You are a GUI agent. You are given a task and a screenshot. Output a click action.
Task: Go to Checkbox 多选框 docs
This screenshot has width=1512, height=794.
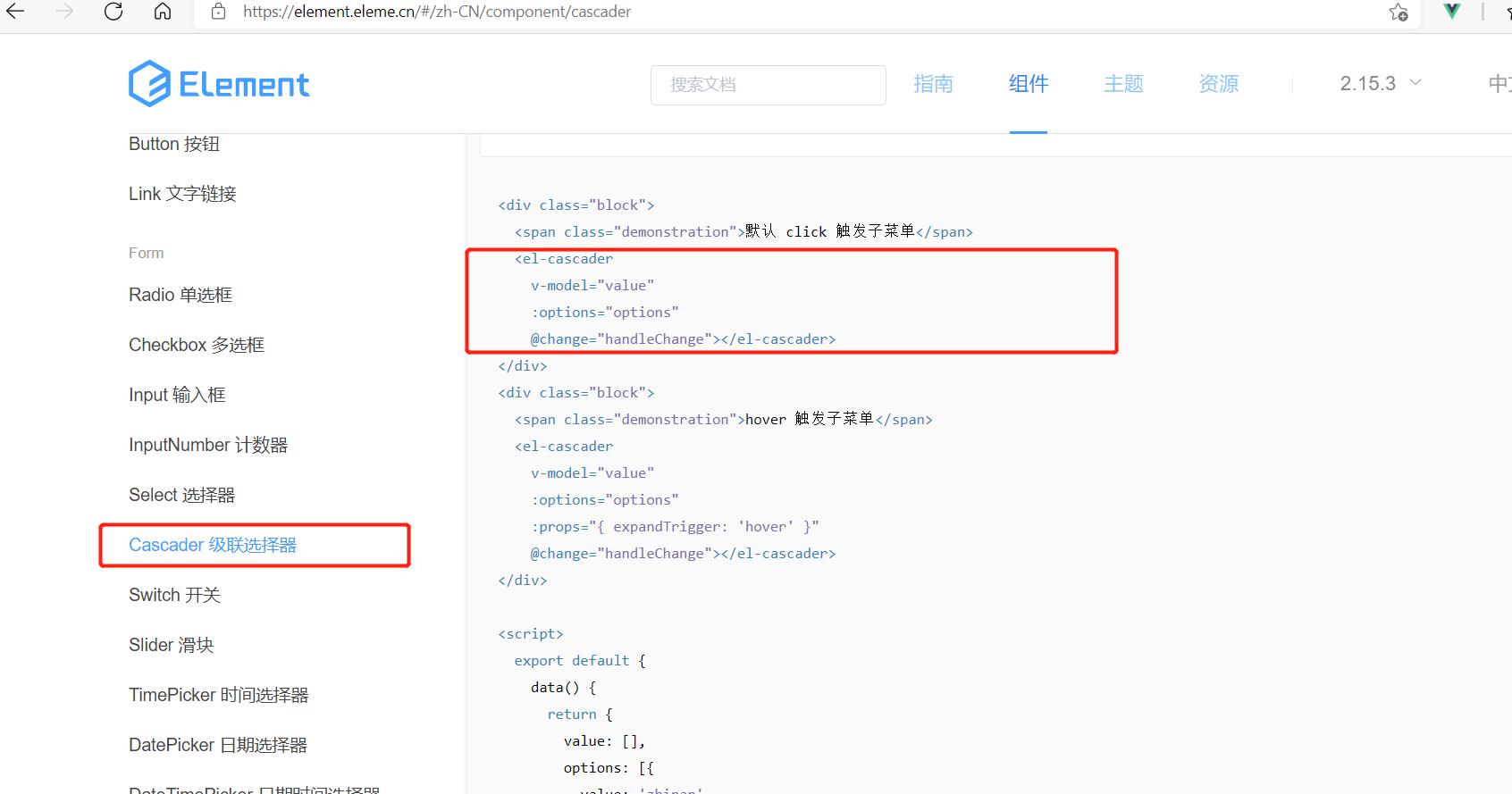(x=197, y=345)
